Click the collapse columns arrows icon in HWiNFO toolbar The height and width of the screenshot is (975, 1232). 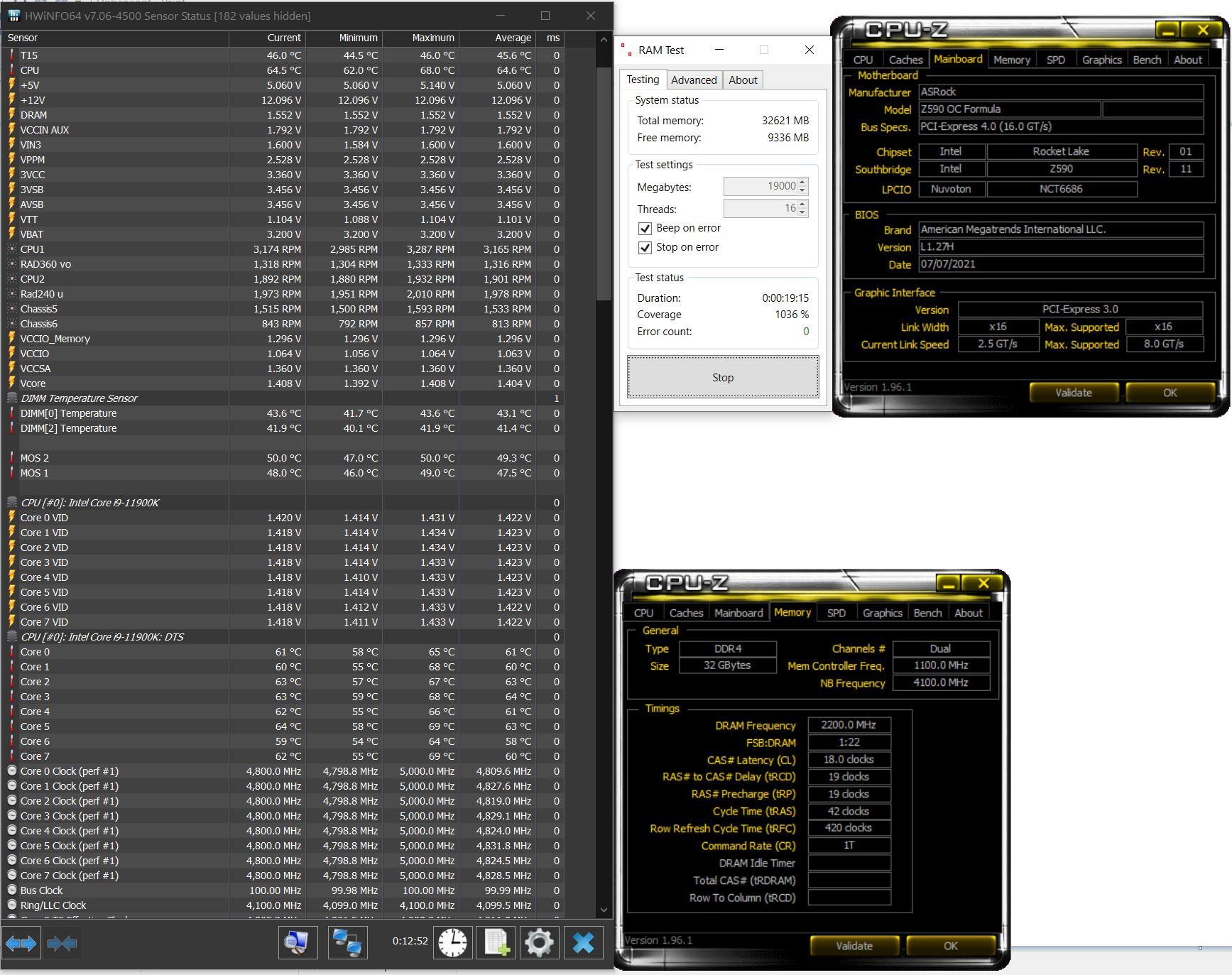(62, 943)
